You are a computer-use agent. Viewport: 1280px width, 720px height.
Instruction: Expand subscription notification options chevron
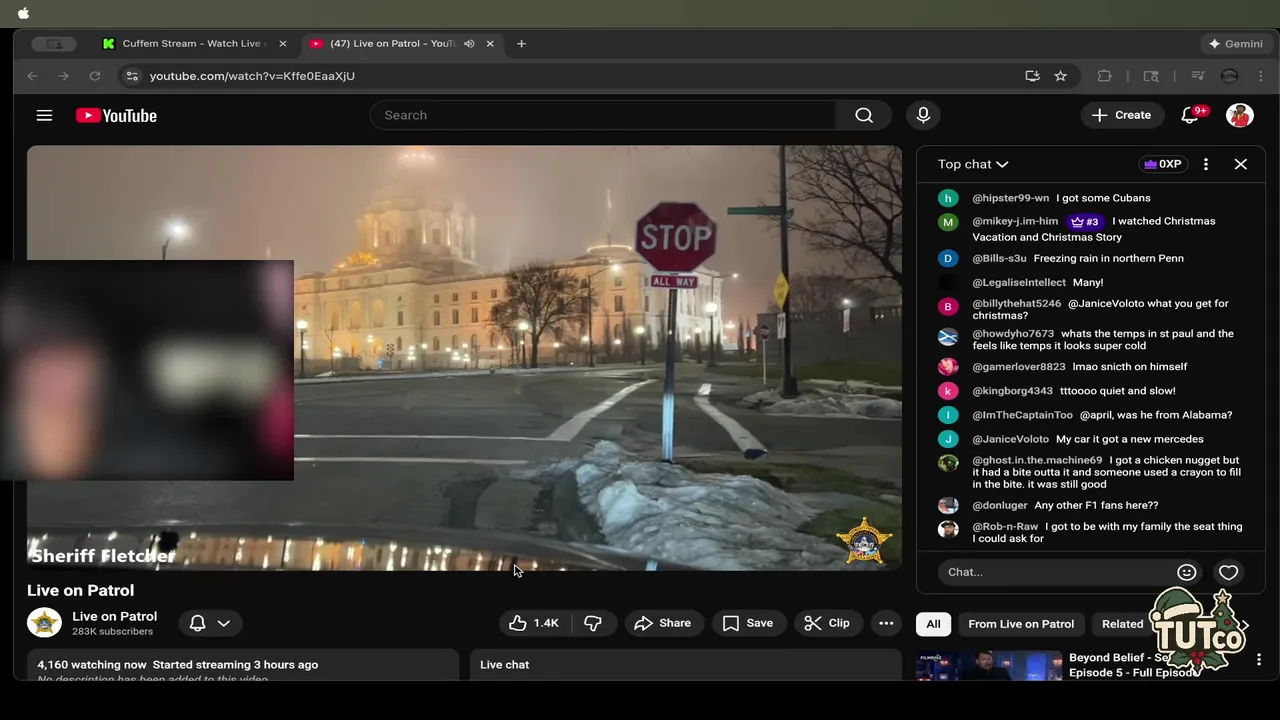click(224, 623)
